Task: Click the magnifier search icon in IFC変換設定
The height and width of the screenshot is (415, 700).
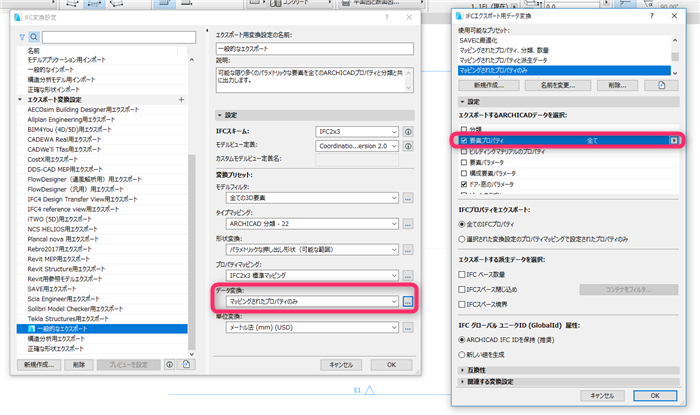Action: (34, 37)
